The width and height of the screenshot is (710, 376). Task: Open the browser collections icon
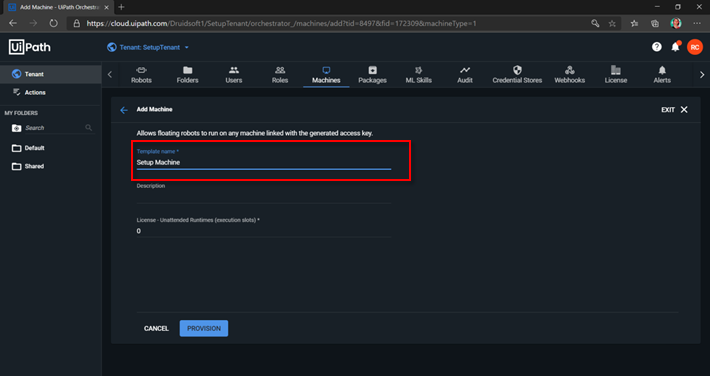tap(655, 24)
